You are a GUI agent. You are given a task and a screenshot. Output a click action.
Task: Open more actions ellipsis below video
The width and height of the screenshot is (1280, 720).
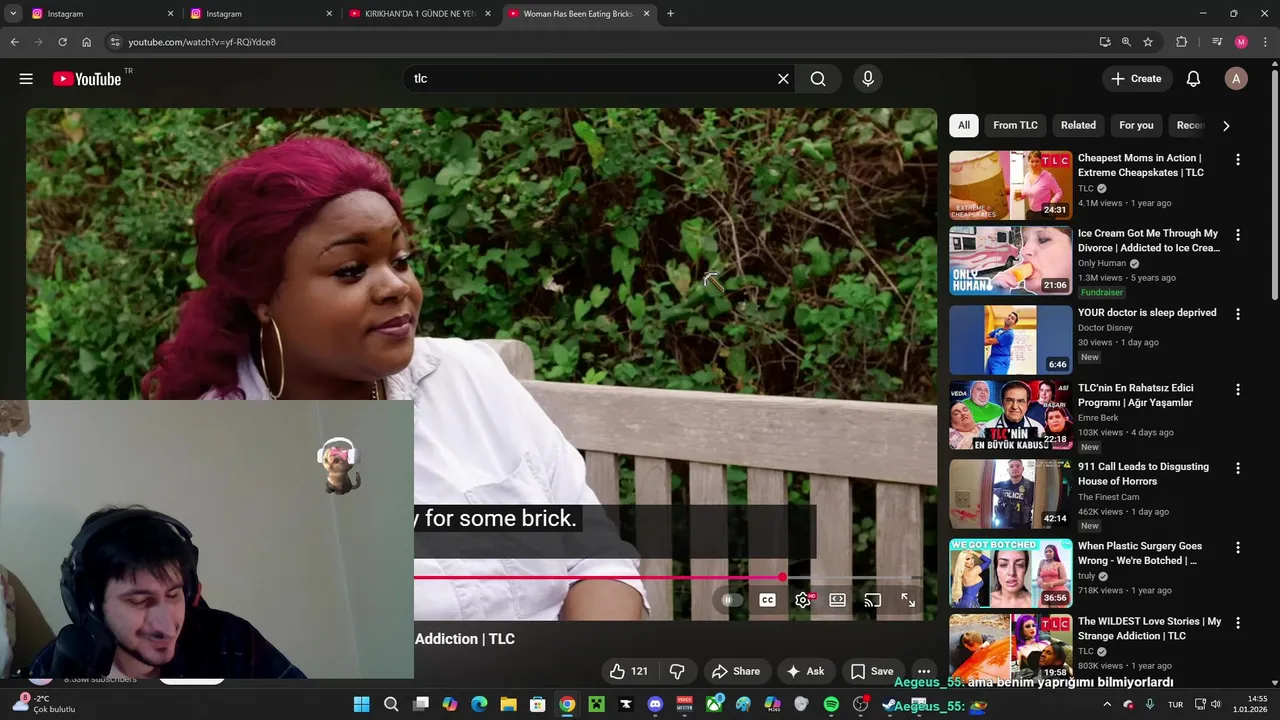pyautogui.click(x=924, y=671)
